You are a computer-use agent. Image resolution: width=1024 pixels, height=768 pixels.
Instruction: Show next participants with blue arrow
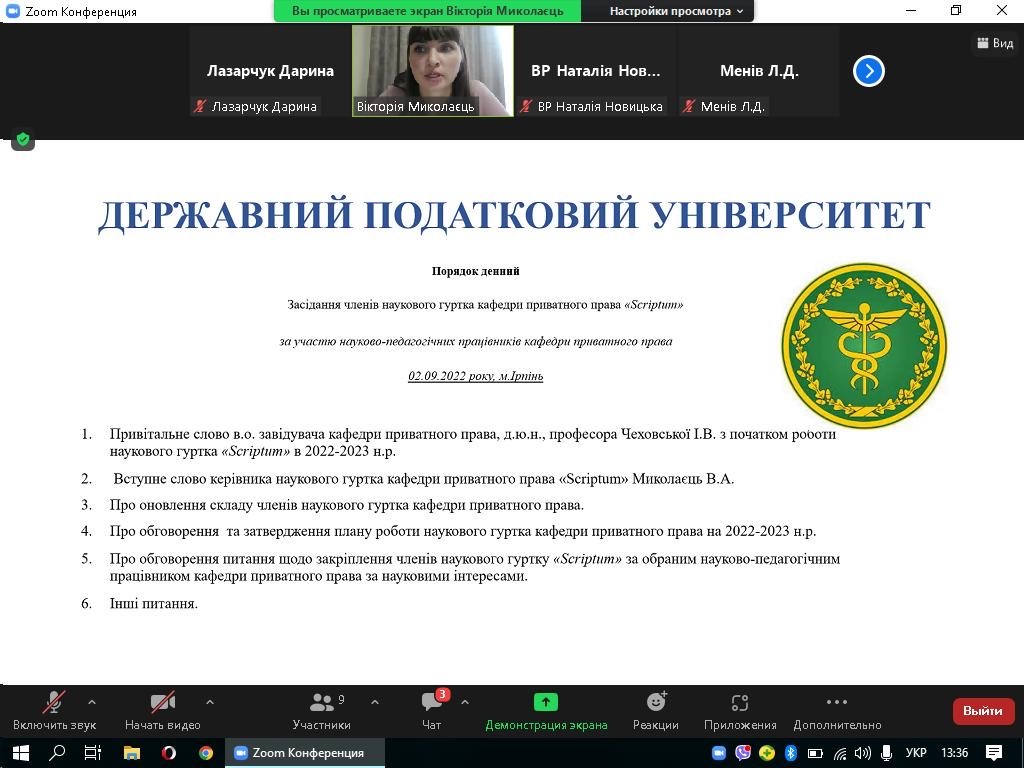point(869,71)
